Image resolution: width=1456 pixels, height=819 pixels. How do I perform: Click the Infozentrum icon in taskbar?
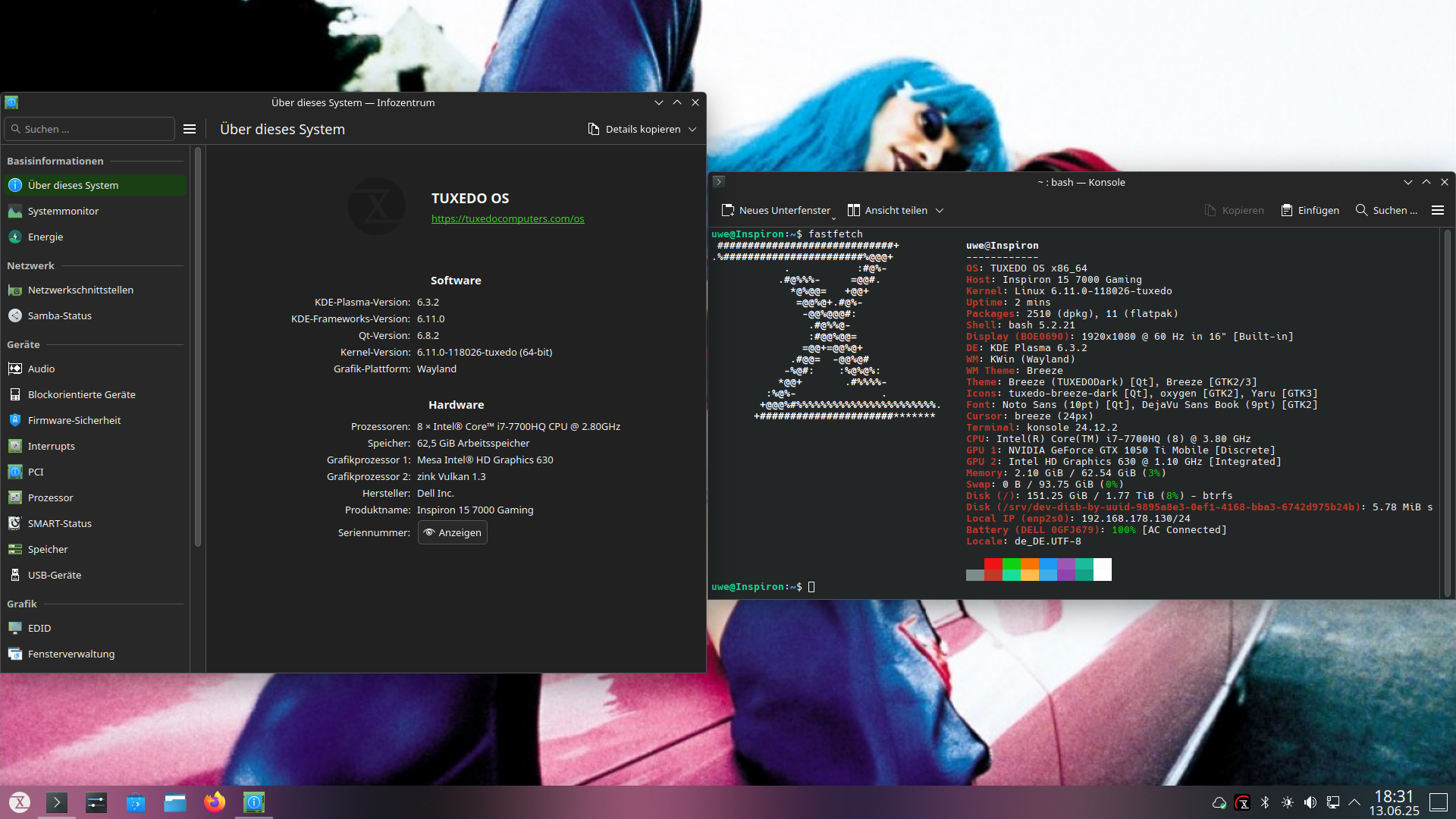click(254, 802)
